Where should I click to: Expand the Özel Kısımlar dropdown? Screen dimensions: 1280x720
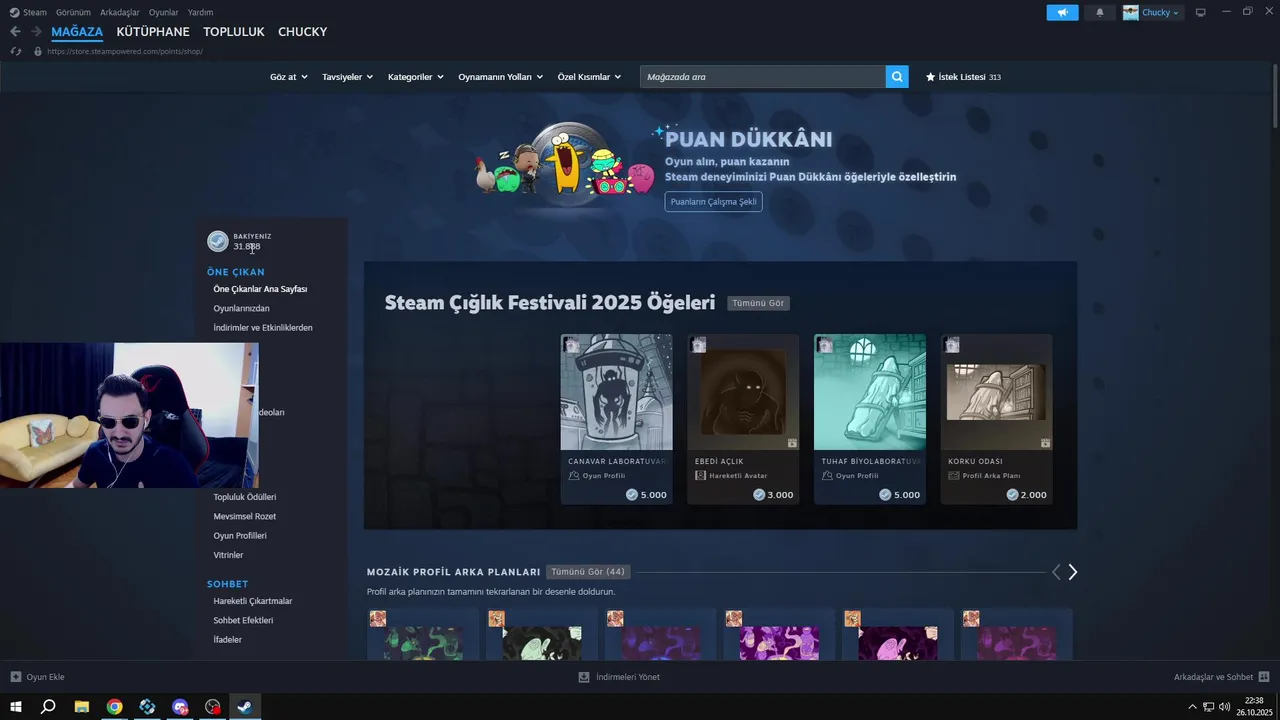(x=589, y=77)
